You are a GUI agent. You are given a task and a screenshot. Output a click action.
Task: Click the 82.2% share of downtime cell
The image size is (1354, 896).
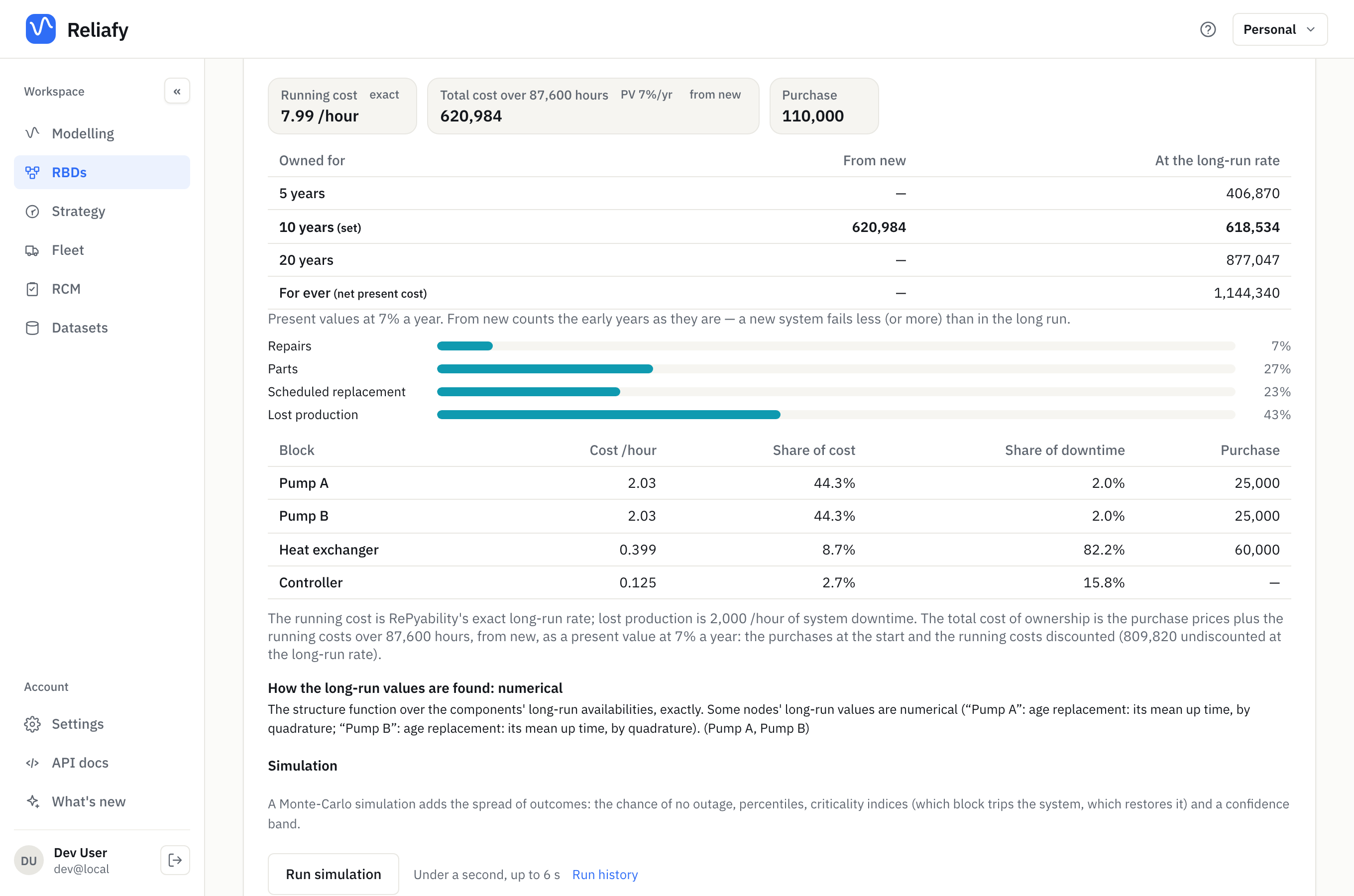click(1104, 550)
